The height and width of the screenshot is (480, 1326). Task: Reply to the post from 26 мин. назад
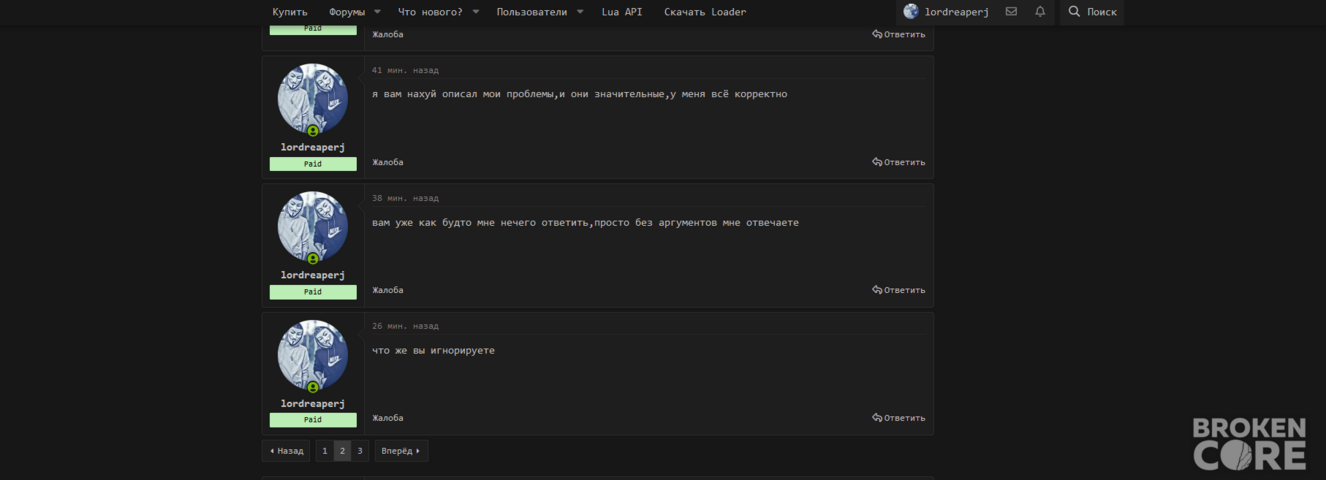(899, 418)
